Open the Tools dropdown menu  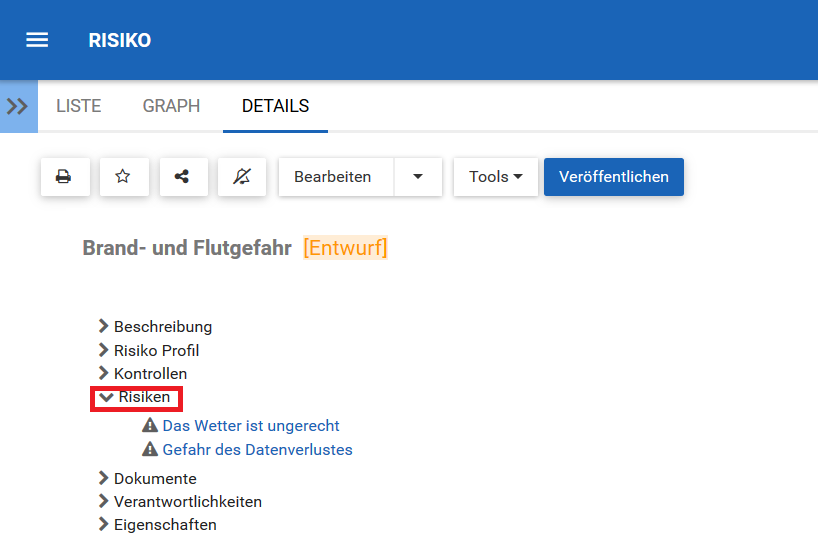496,177
